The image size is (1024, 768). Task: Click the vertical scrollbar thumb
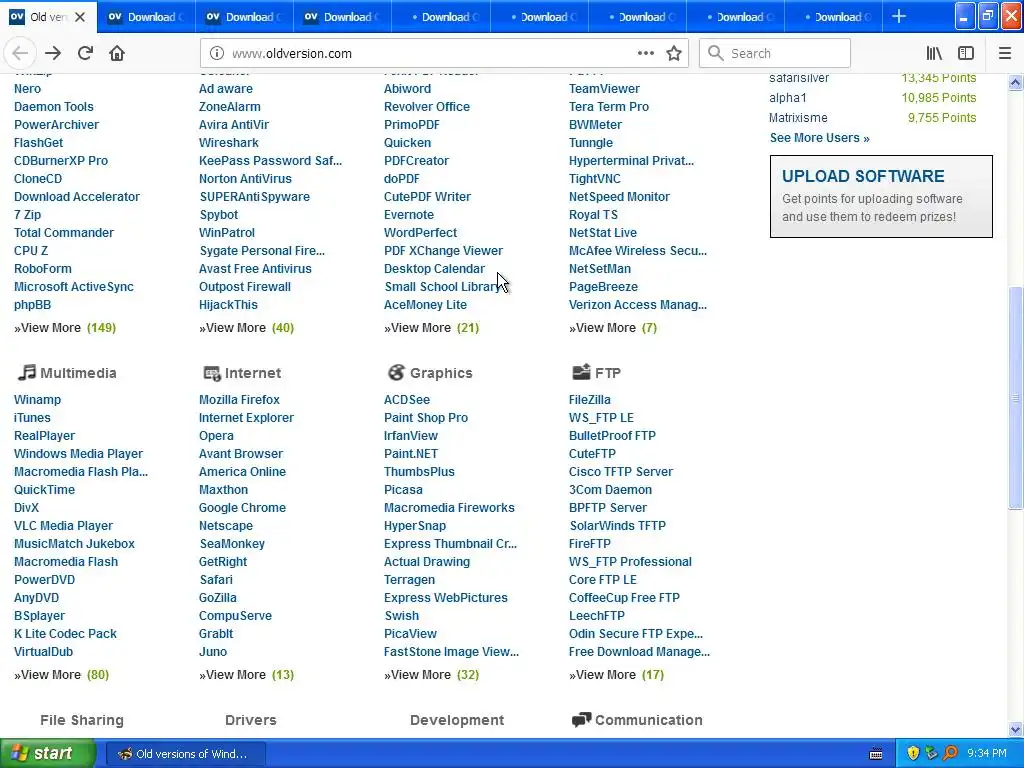(x=1016, y=398)
